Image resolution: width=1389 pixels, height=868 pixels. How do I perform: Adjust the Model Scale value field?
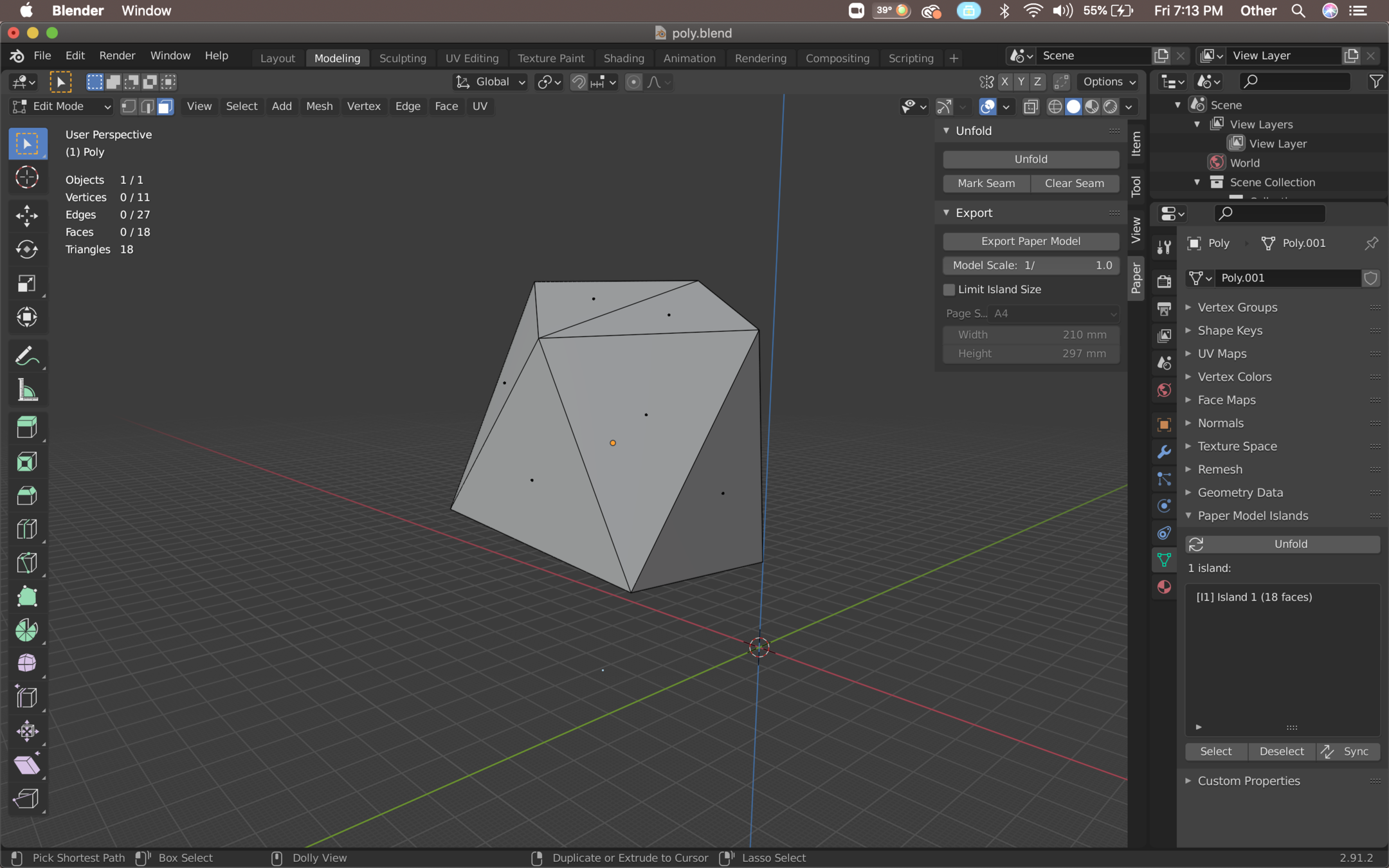point(1030,265)
